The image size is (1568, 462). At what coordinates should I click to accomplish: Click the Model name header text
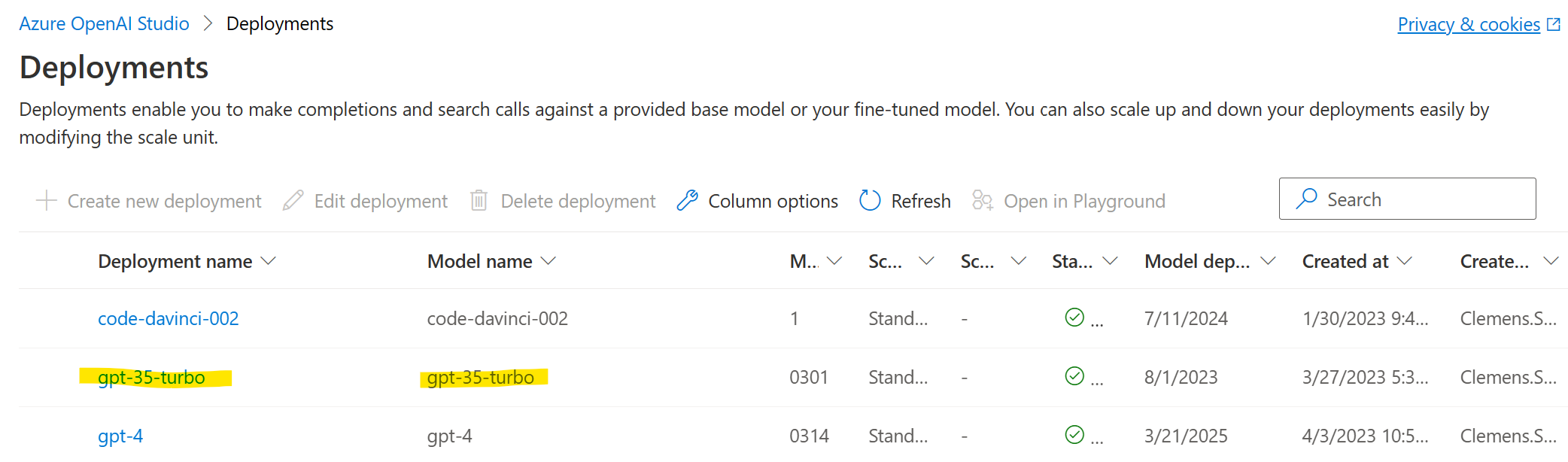480,261
